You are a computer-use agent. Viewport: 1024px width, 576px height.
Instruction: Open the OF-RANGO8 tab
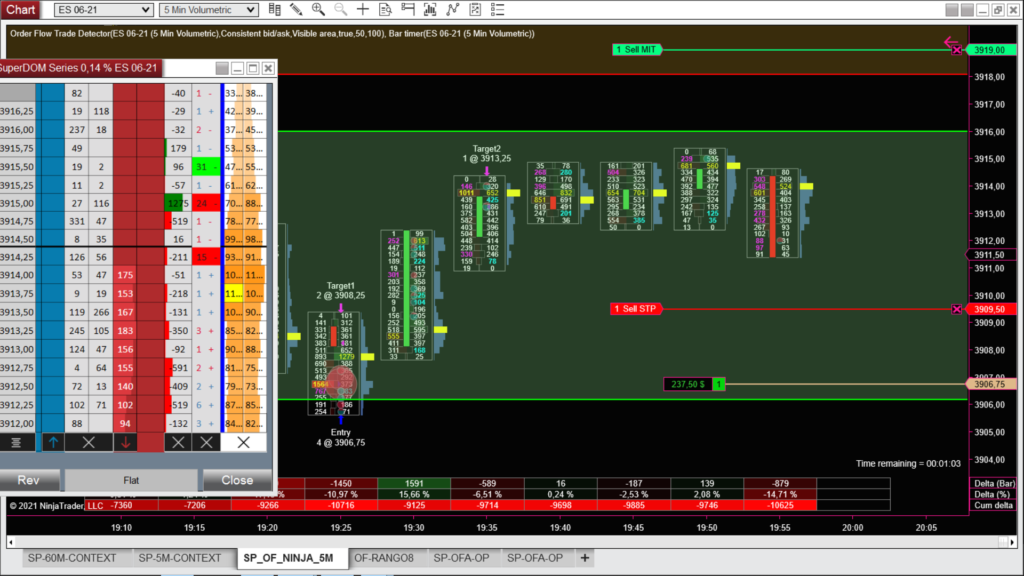coord(384,558)
